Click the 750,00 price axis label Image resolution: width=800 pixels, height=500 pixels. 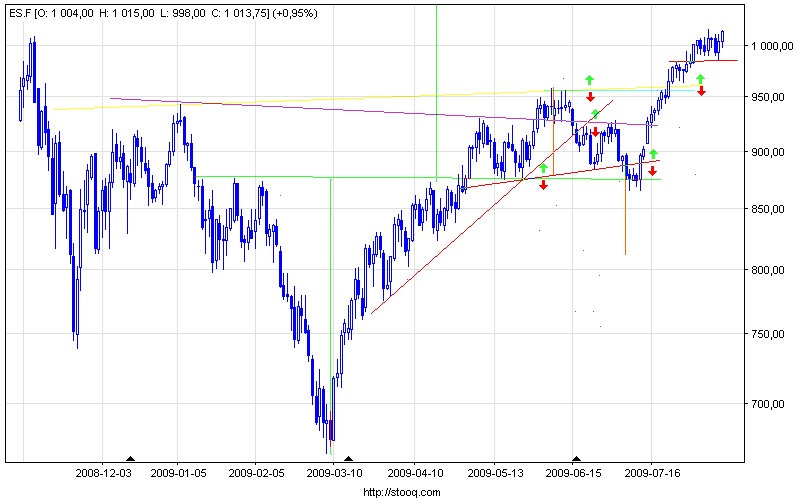(x=767, y=334)
